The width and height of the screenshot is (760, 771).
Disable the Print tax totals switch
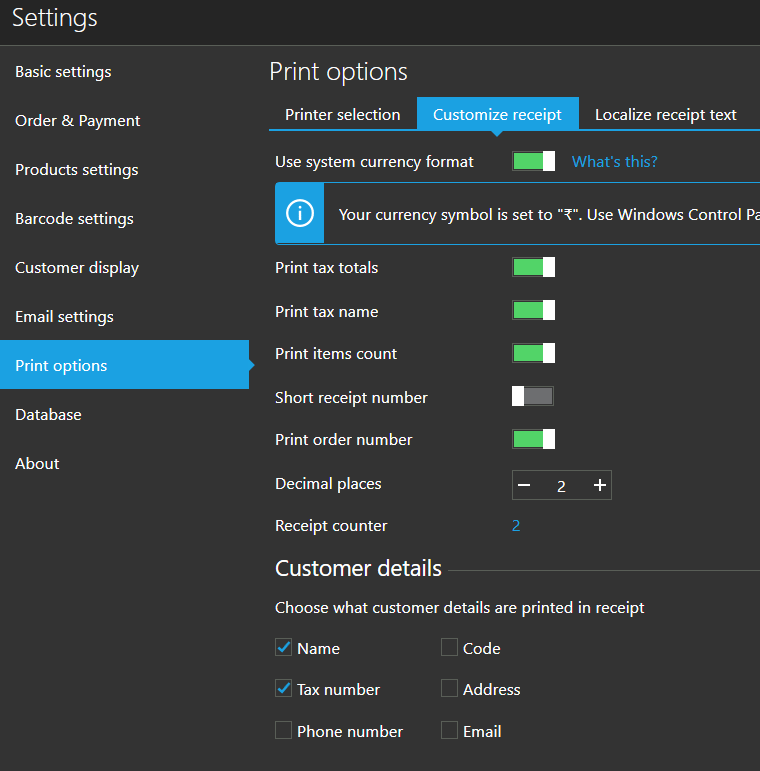pos(533,267)
